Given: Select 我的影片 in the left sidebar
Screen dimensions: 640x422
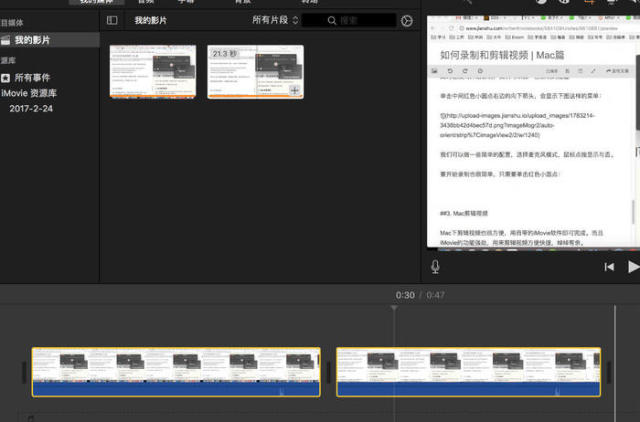Looking at the screenshot, I should [49, 40].
